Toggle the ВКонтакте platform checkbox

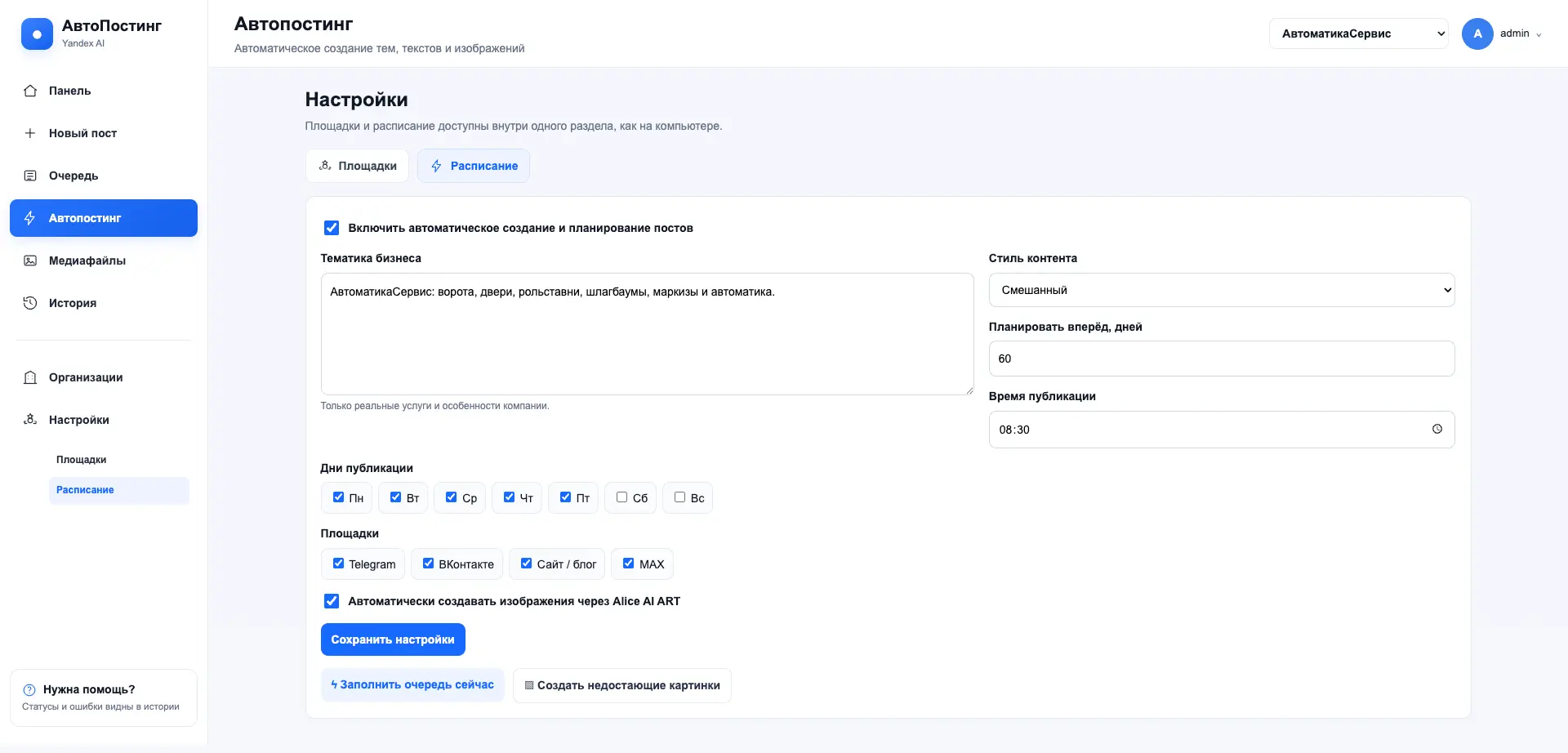(x=428, y=564)
